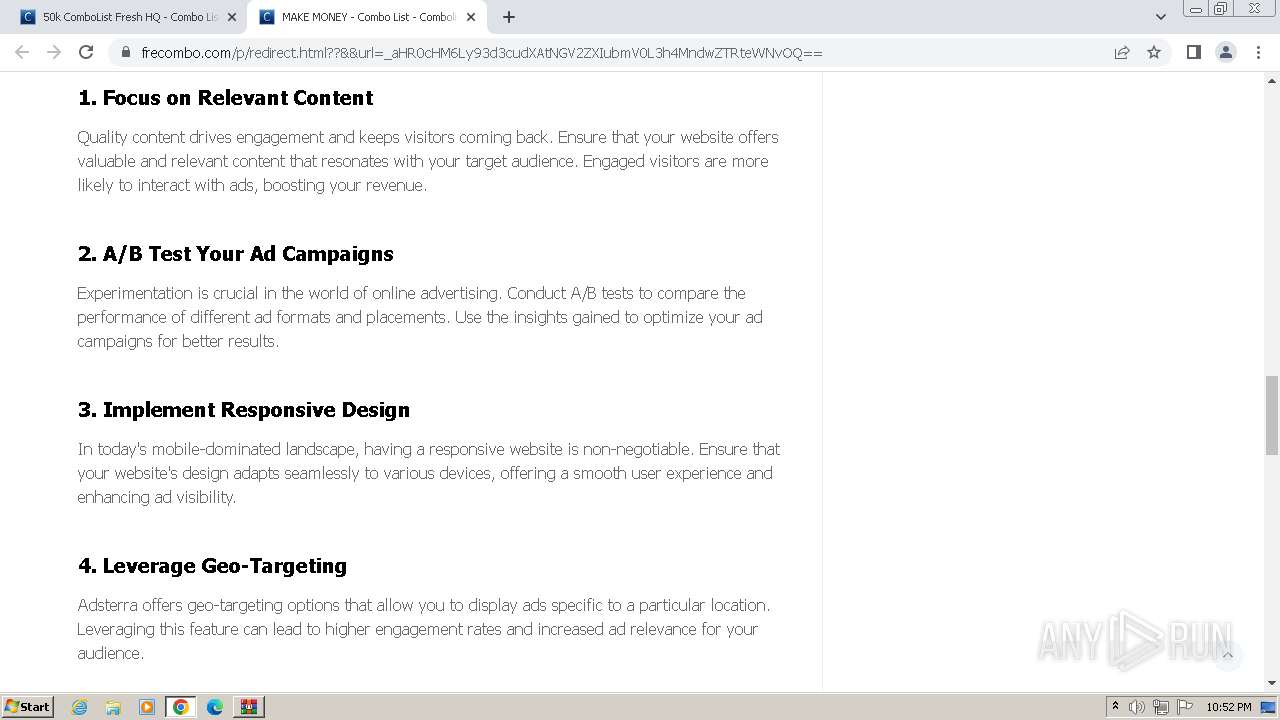The width and height of the screenshot is (1280, 720).
Task: Click the scrollbar up arrow
Action: click(x=1272, y=79)
